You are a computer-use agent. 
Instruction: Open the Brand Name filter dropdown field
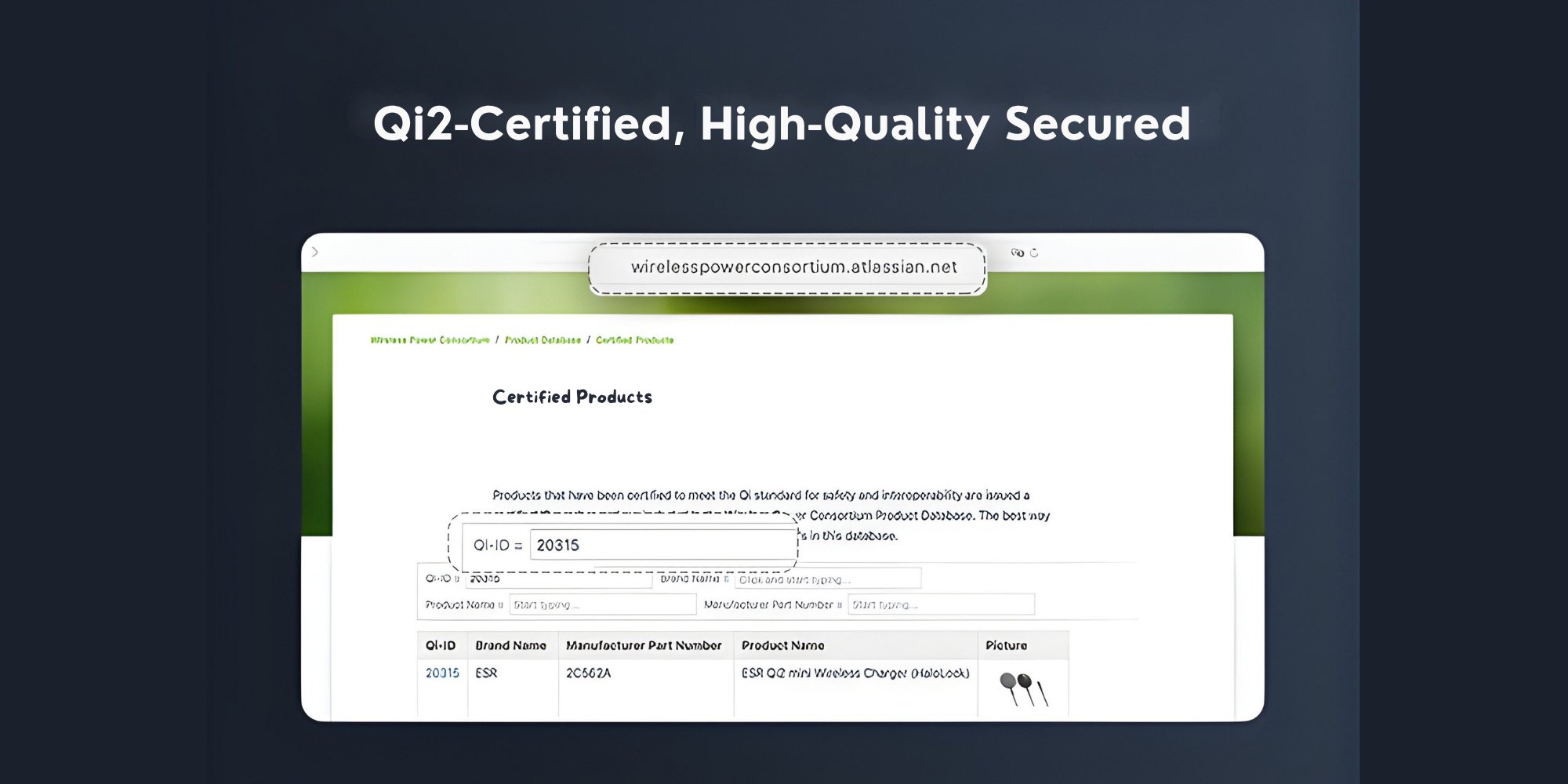[827, 580]
